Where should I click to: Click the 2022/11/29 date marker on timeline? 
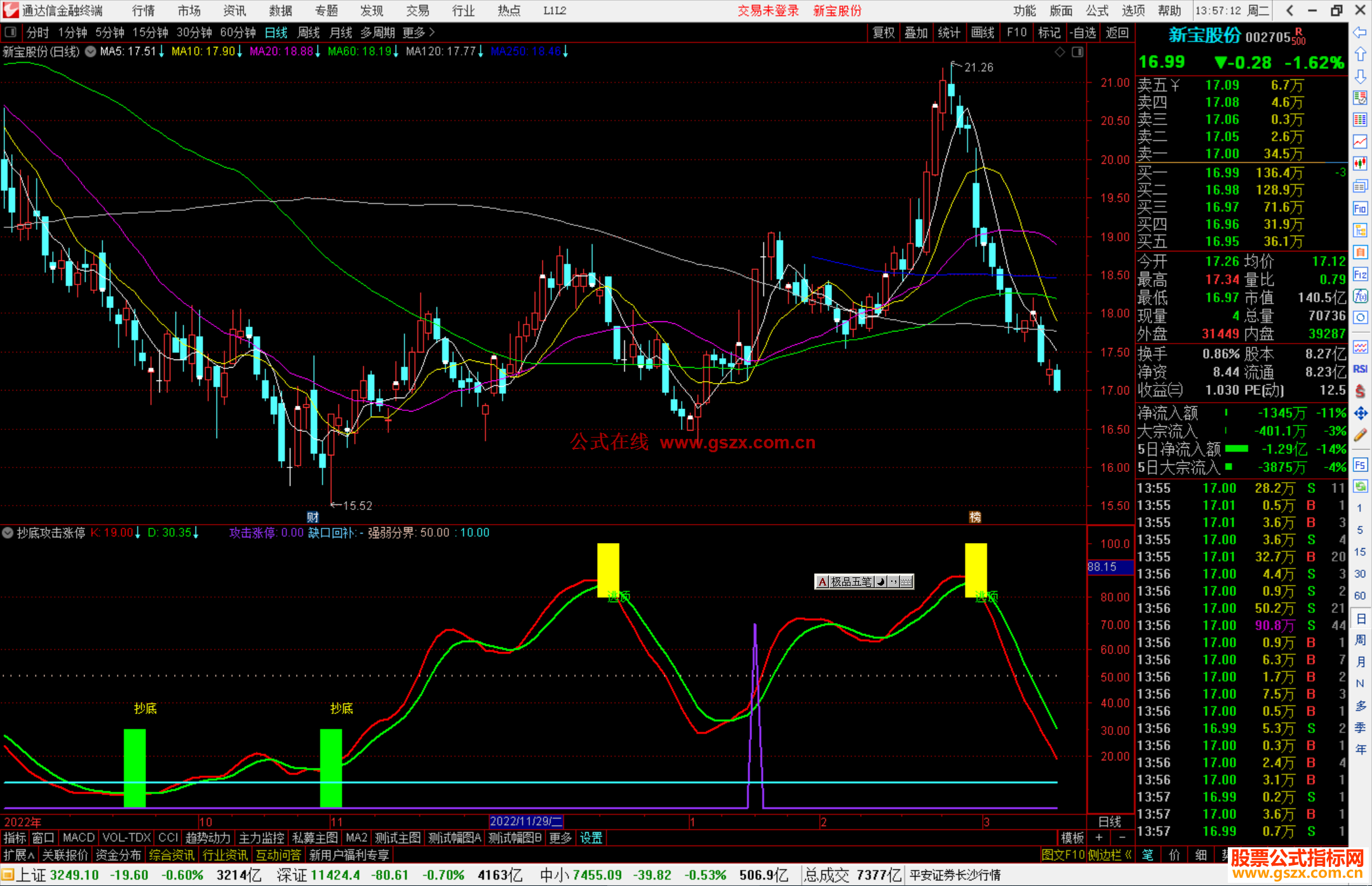pyautogui.click(x=526, y=821)
